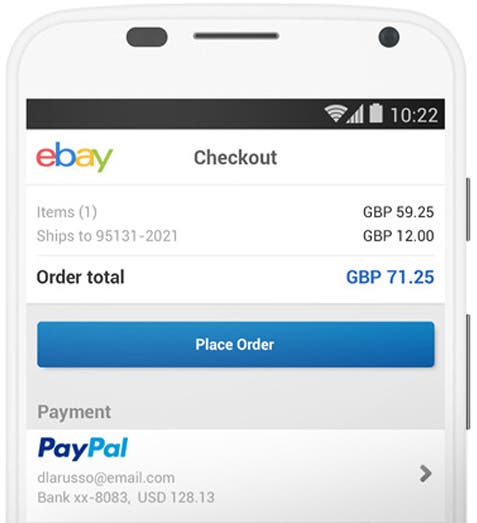This screenshot has height=523, width=477.
Task: Tap the Order total label
Action: [x=80, y=277]
